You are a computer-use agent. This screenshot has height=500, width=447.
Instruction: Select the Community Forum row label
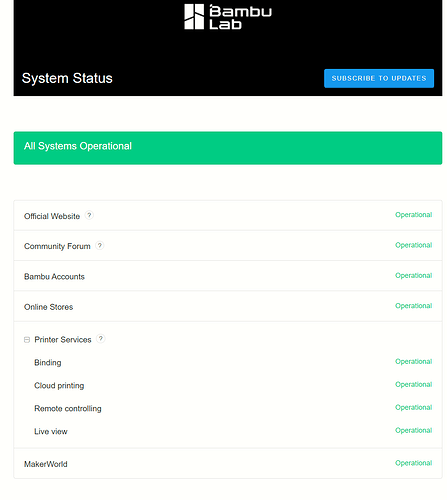pyautogui.click(x=57, y=246)
